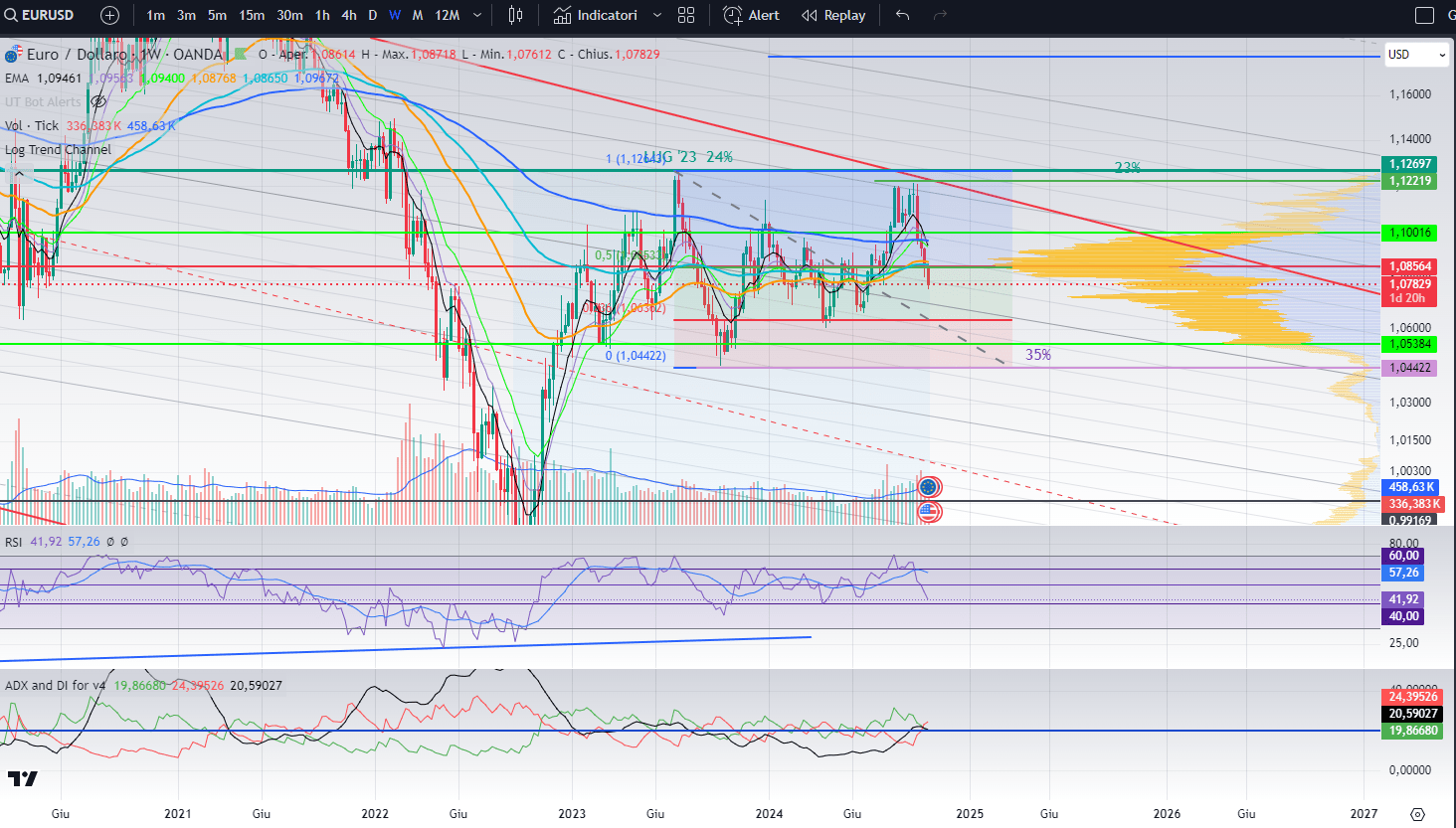Viewport: 1456px width, 828px height.
Task: Switch to the 1h timeframe tab
Action: [x=321, y=15]
